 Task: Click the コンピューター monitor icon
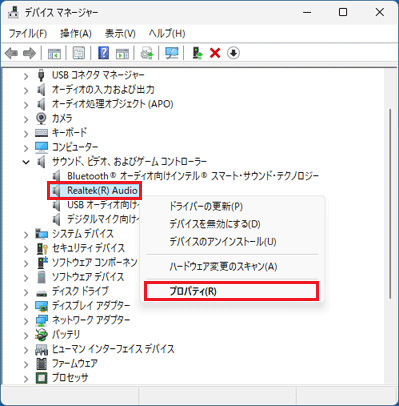[x=41, y=147]
